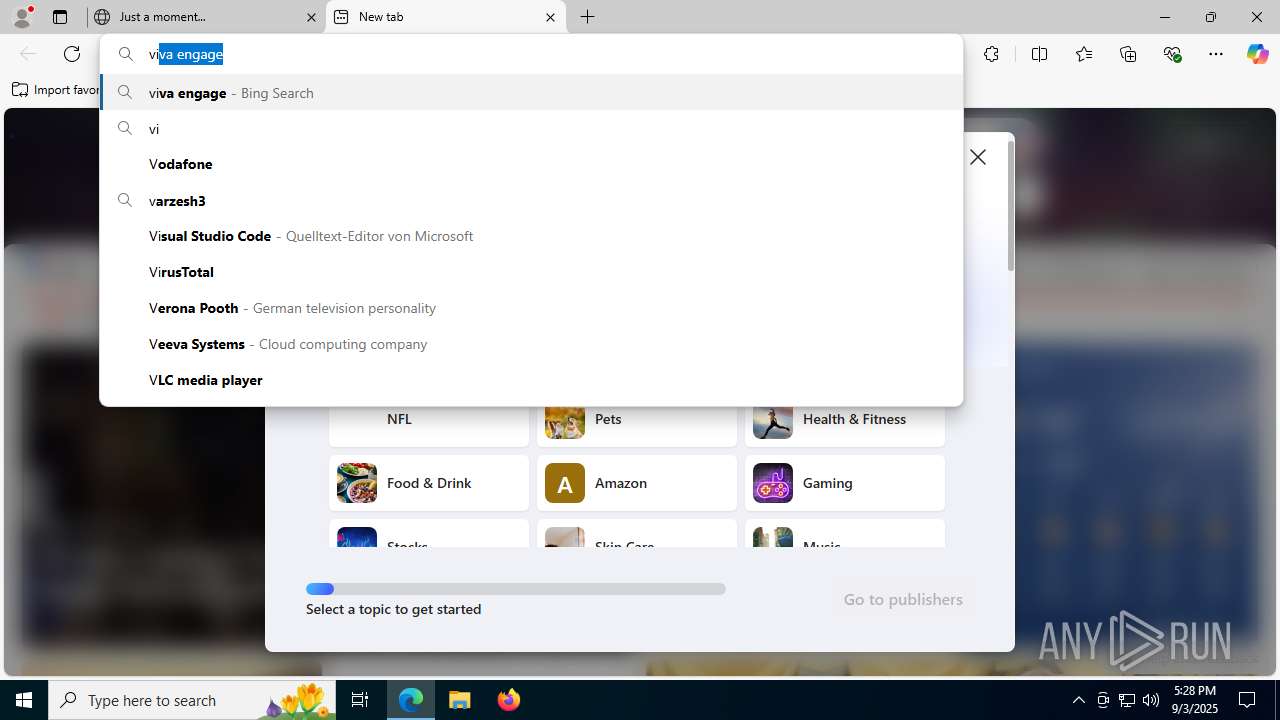Choose the Veeva Systems suggestion

tap(531, 344)
